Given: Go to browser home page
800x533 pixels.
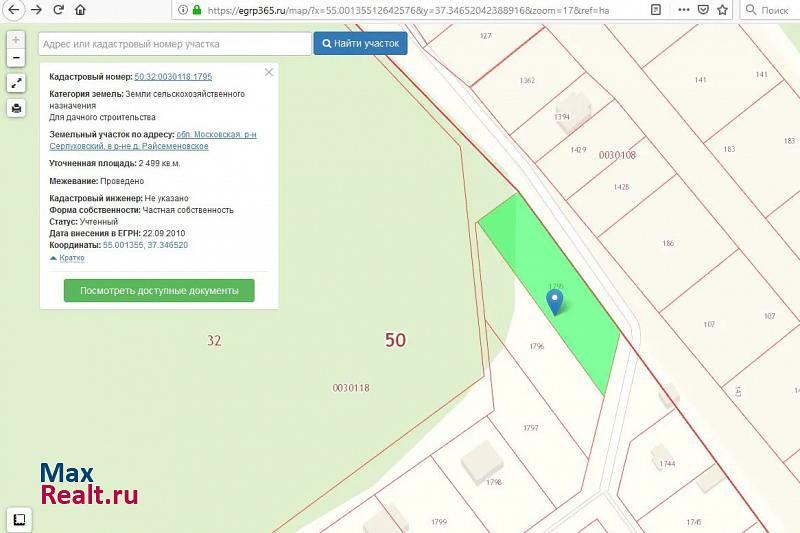Looking at the screenshot, I should click(83, 9).
